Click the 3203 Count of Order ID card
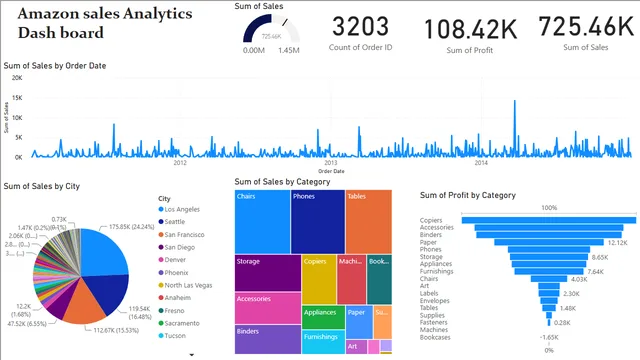640x360 pixels. tap(360, 33)
